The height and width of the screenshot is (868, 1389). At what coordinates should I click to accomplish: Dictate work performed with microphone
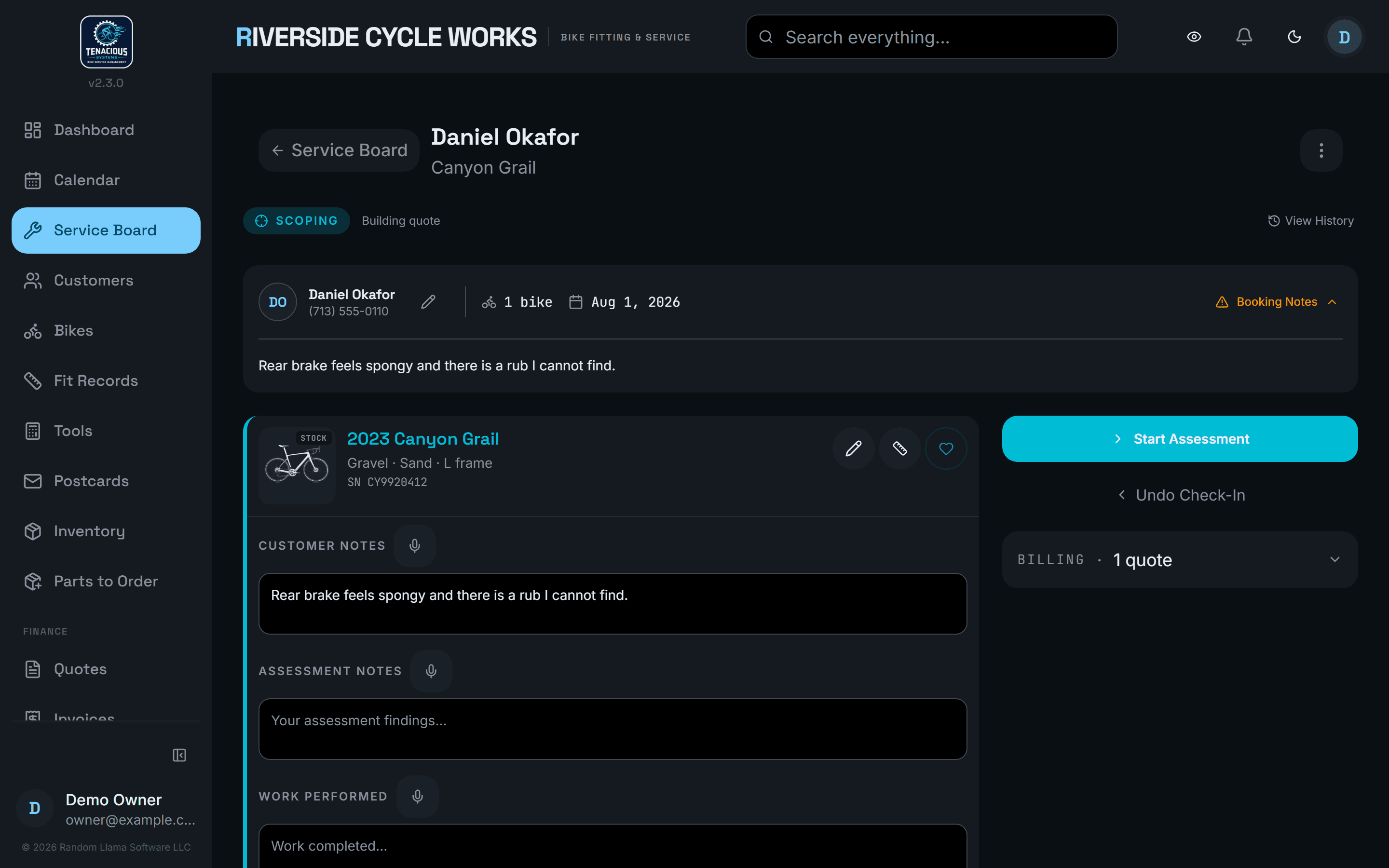pyautogui.click(x=417, y=796)
